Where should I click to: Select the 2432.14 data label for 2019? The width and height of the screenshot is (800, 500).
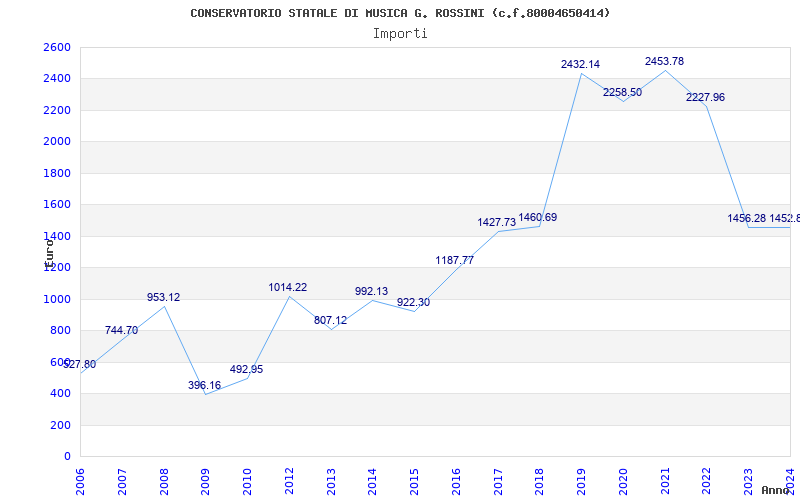(580, 64)
